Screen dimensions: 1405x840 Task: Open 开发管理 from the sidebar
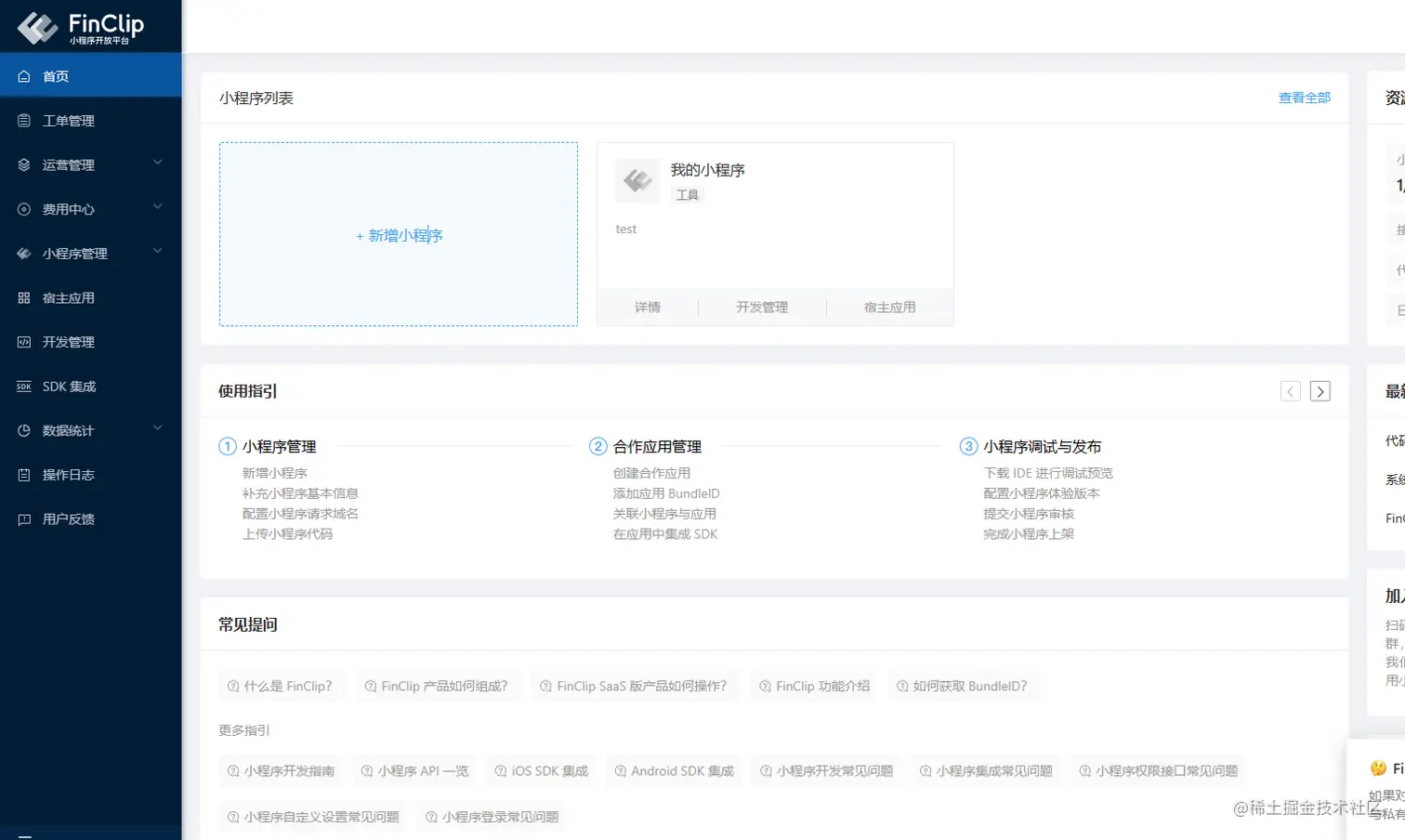tap(91, 342)
